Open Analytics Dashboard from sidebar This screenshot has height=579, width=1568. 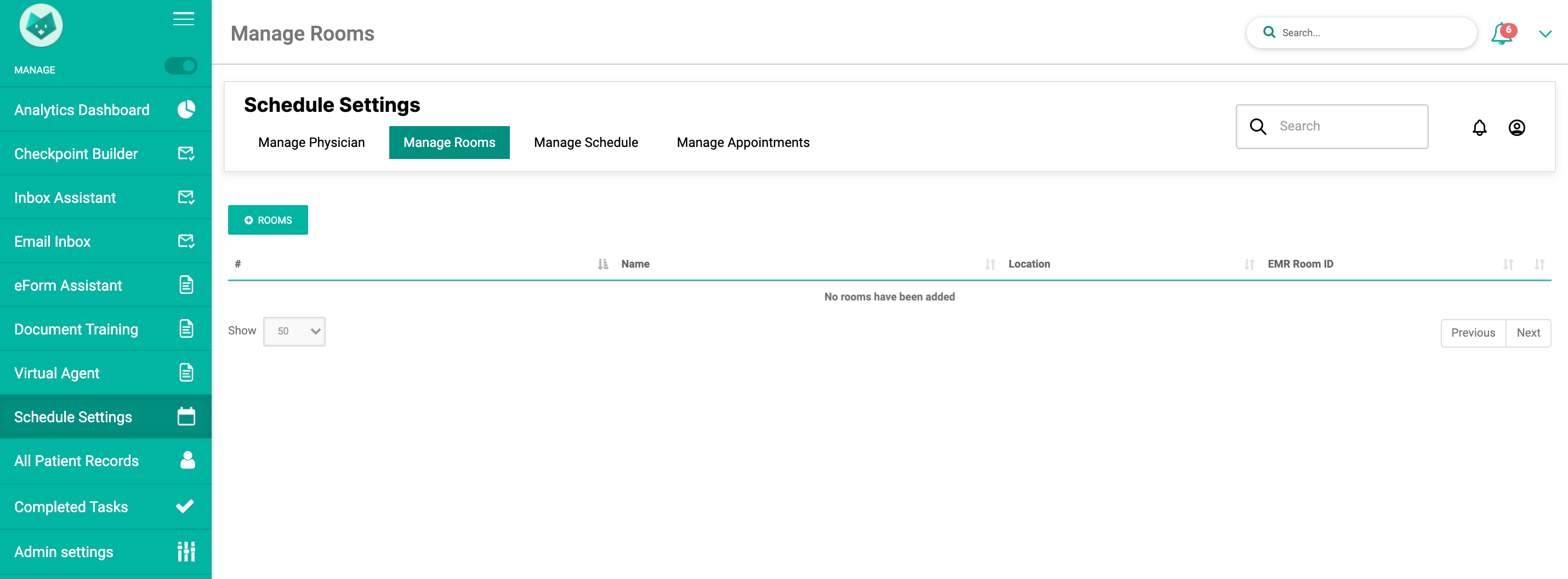[x=106, y=110]
